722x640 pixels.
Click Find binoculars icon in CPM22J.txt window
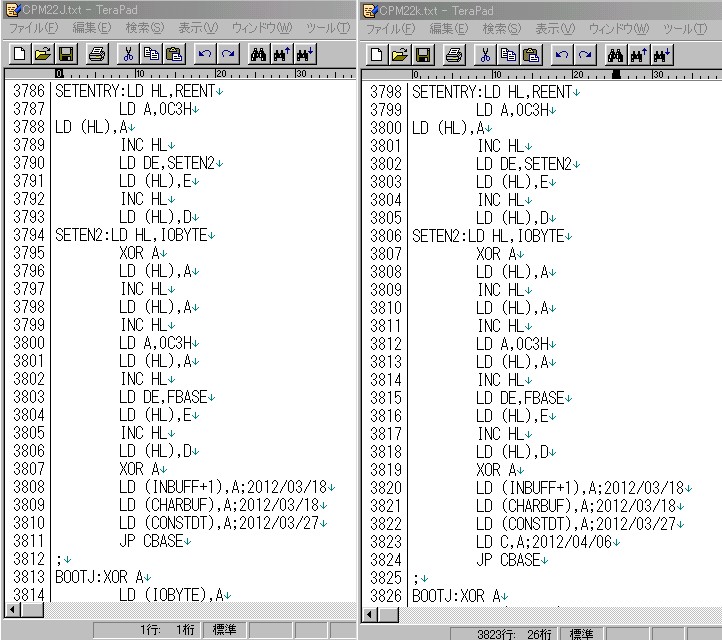point(258,54)
